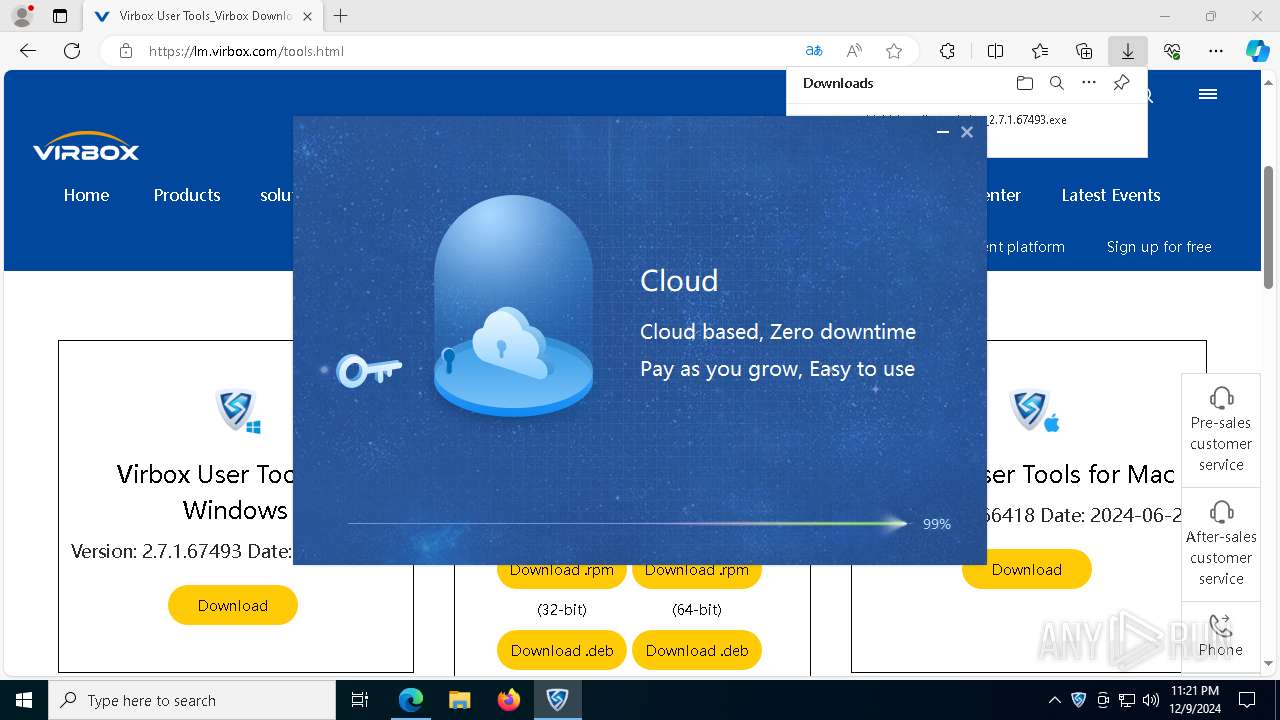Viewport: 1280px width, 720px height.
Task: Open File Explorer from taskbar
Action: [459, 700]
